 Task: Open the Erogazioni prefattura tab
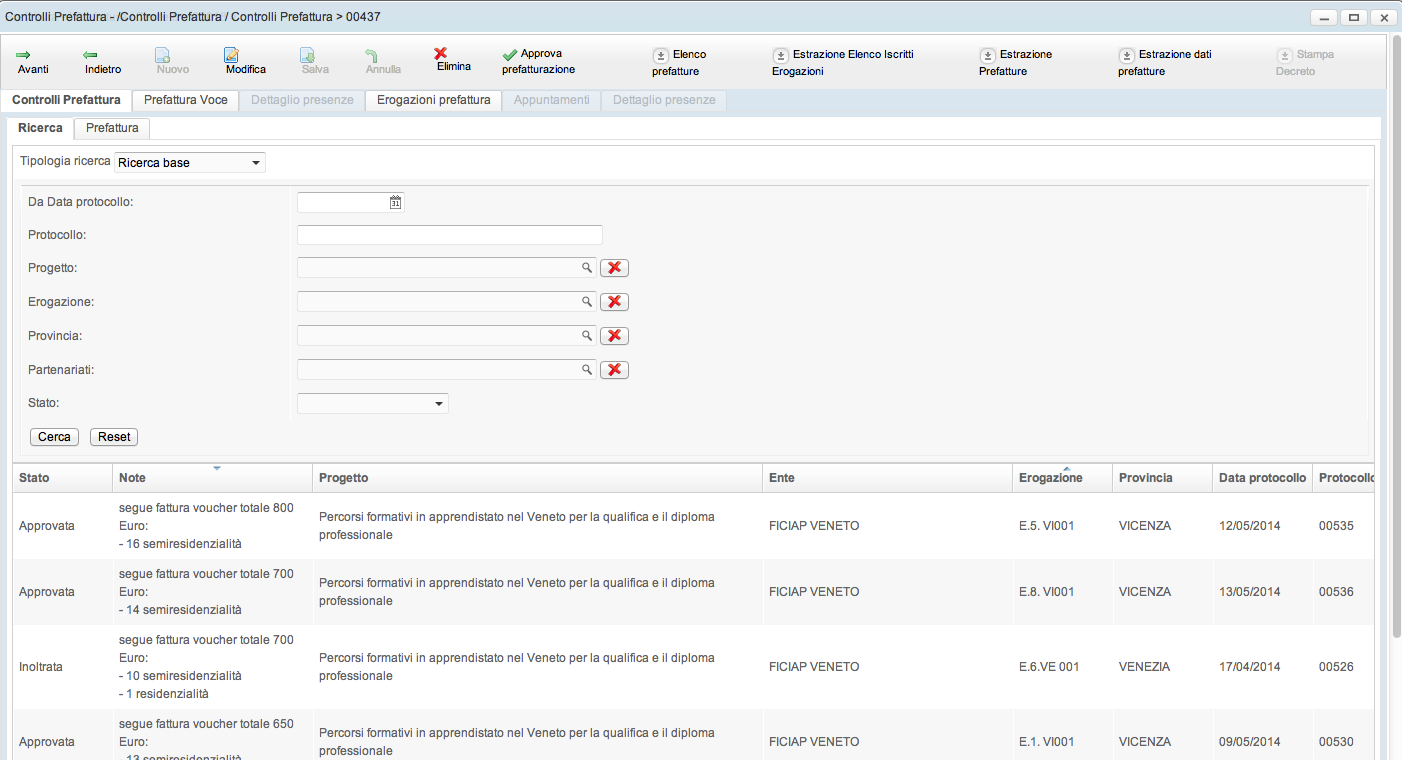point(433,100)
